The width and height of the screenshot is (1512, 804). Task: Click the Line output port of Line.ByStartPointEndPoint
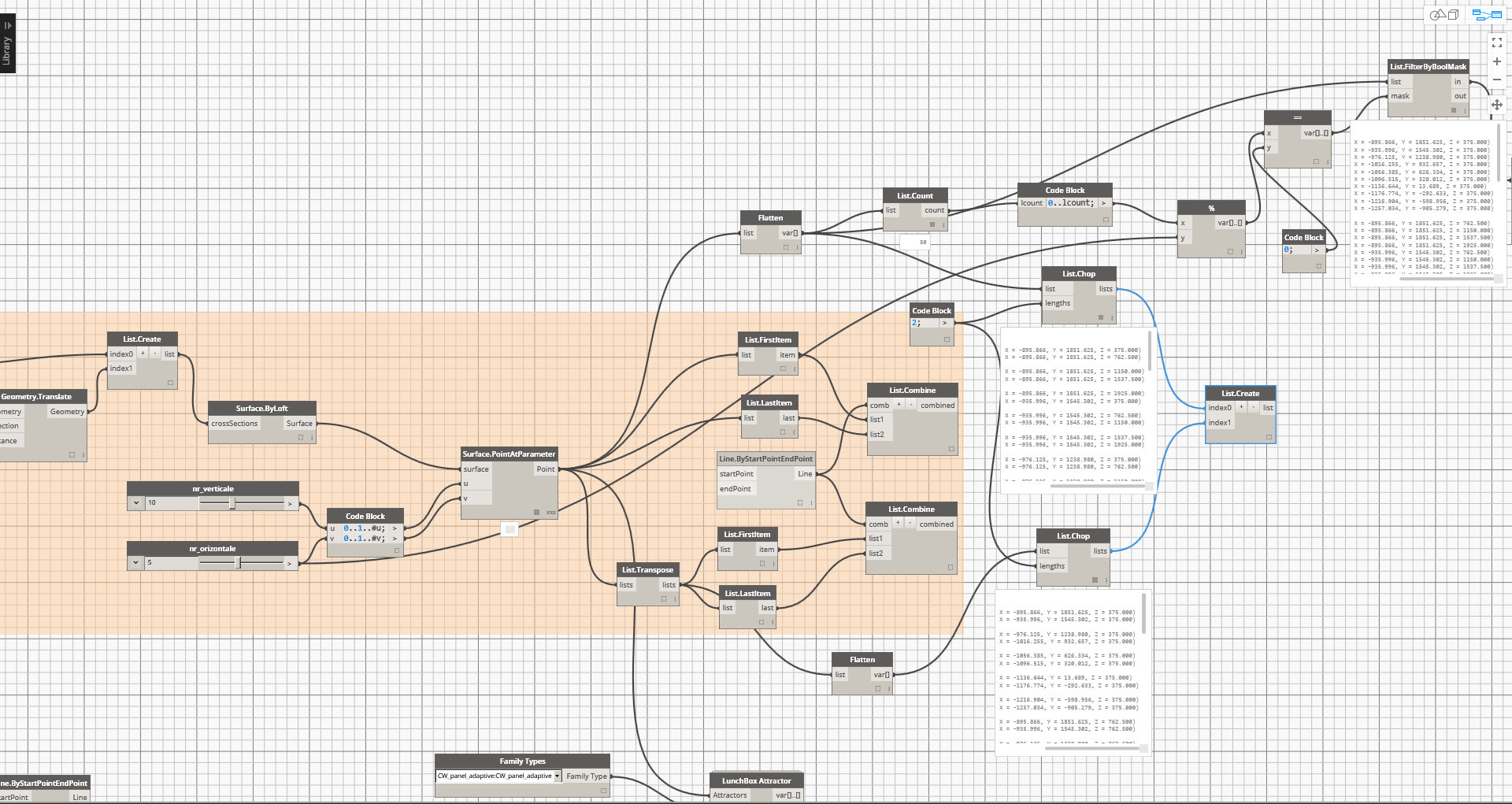pyautogui.click(x=805, y=473)
